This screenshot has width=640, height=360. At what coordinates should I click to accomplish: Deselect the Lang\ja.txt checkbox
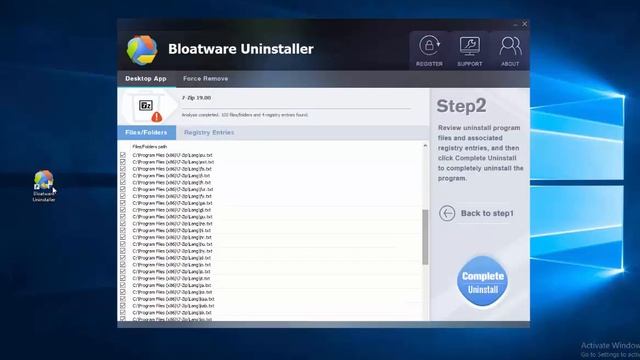[x=123, y=285]
